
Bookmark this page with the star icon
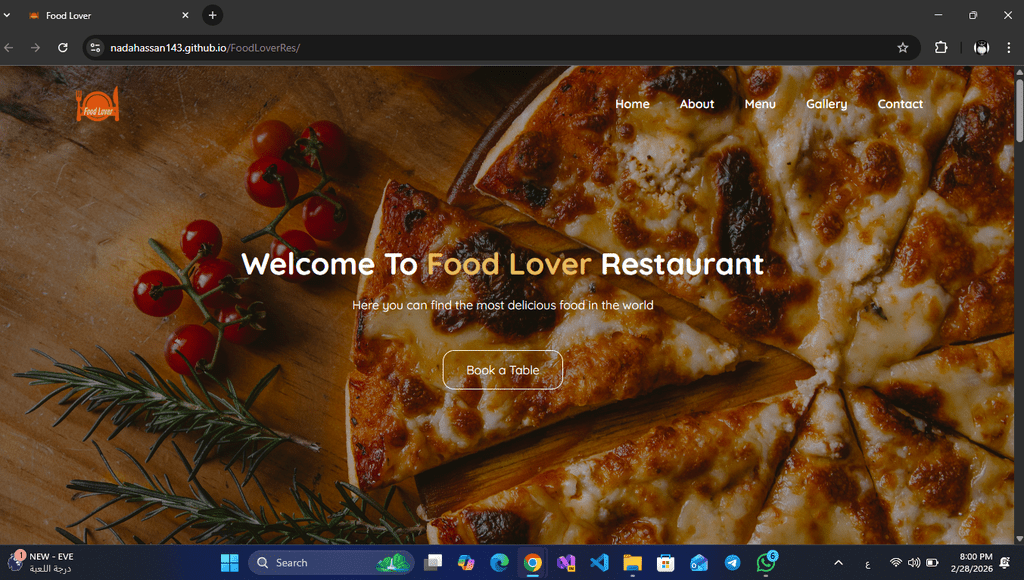pyautogui.click(x=902, y=47)
